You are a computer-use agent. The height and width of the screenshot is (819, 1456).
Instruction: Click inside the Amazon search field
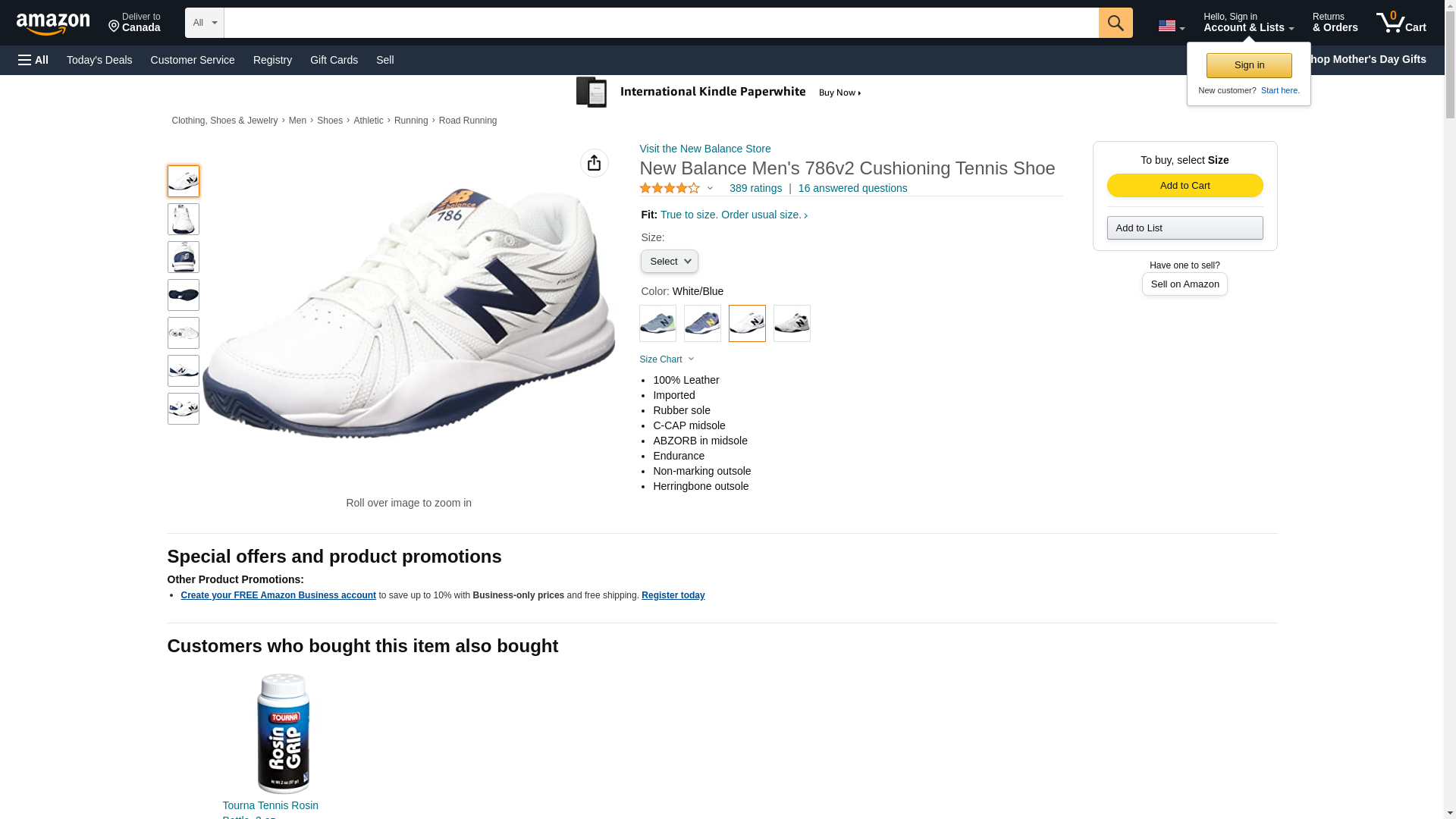pyautogui.click(x=661, y=23)
